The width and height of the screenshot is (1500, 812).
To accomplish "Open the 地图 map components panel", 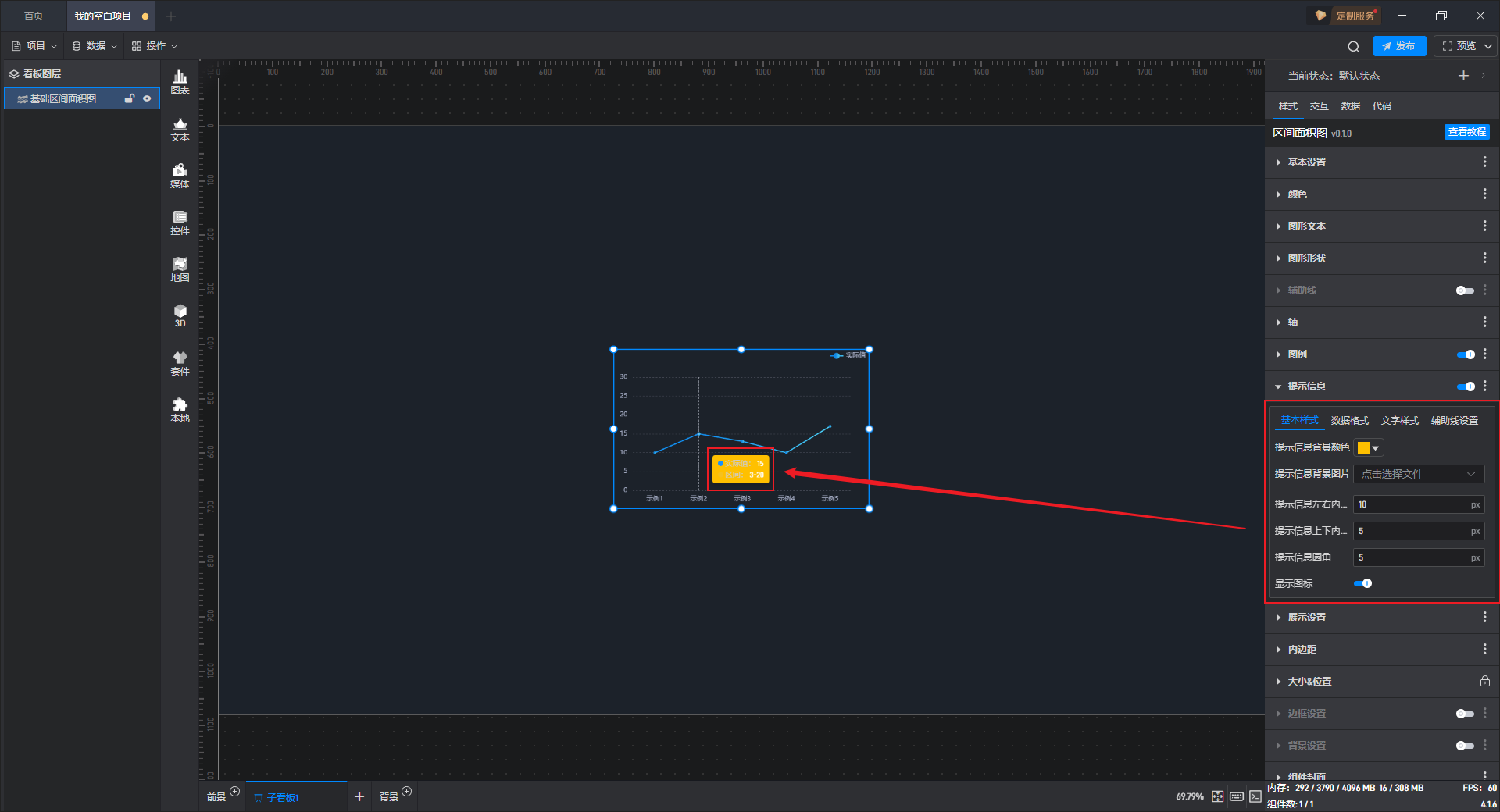I will (x=180, y=269).
